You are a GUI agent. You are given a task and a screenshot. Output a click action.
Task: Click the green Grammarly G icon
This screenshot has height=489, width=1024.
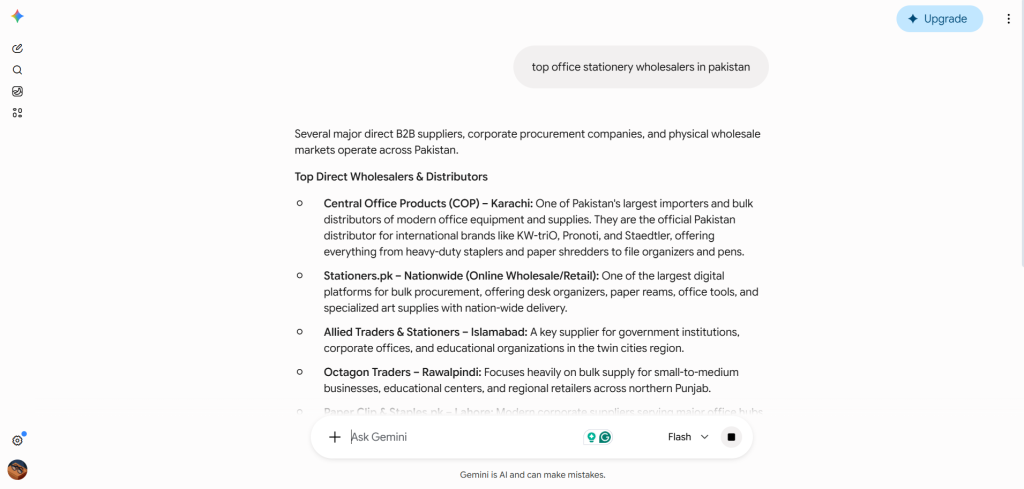point(605,437)
